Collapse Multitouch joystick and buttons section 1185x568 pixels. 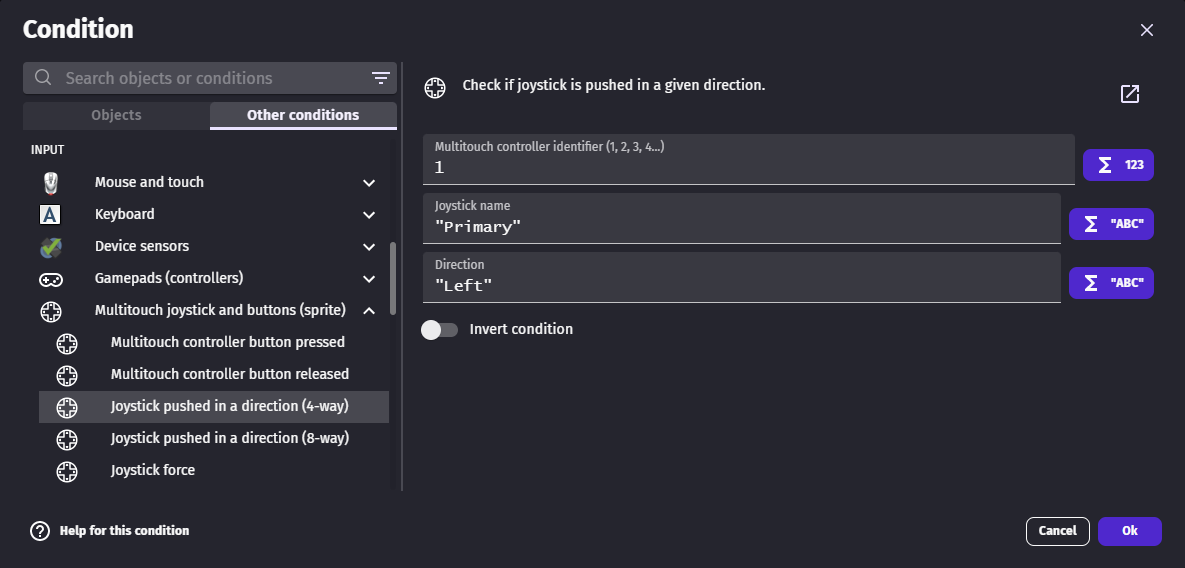tap(369, 311)
